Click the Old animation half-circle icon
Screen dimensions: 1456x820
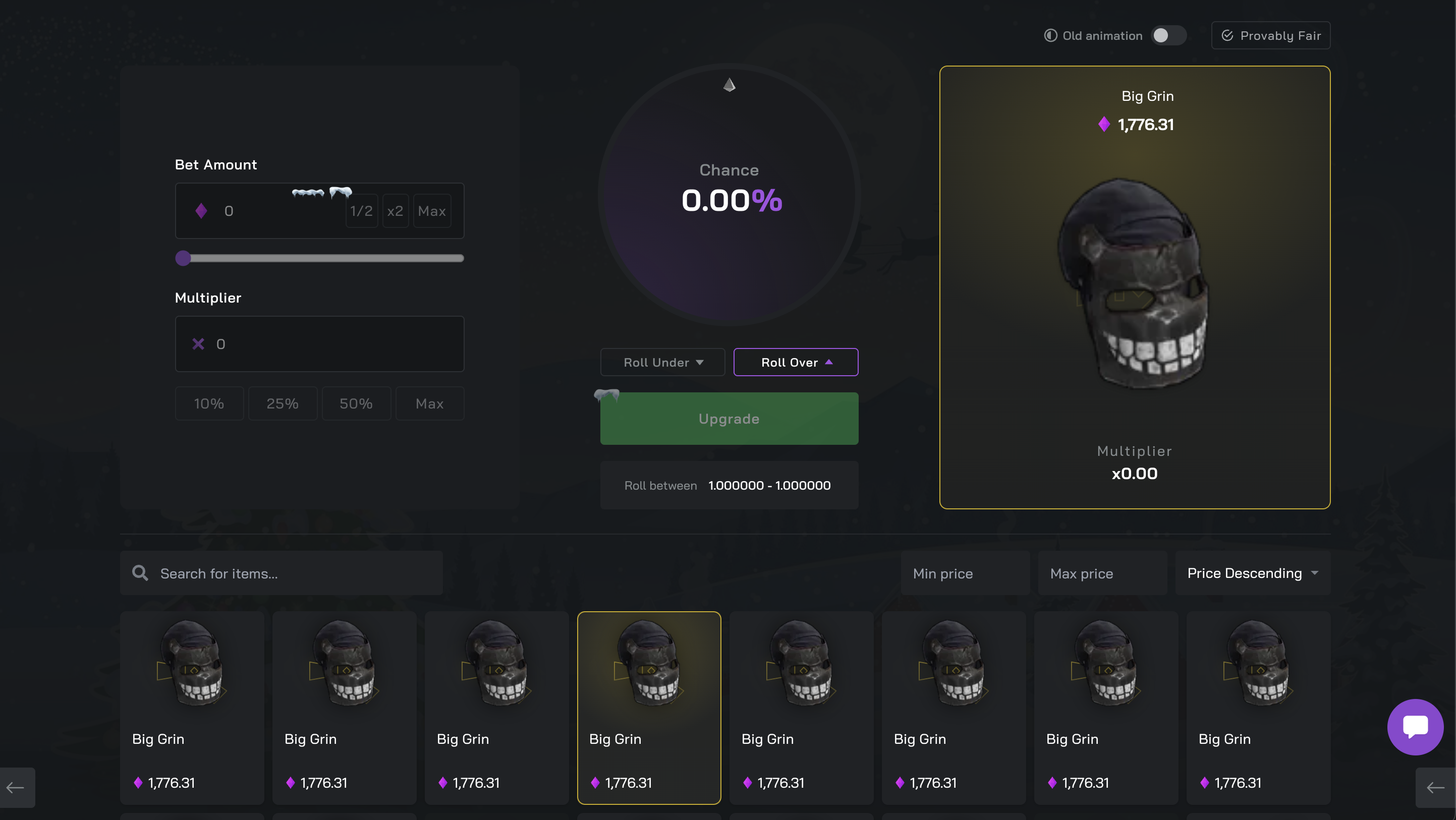tap(1050, 36)
